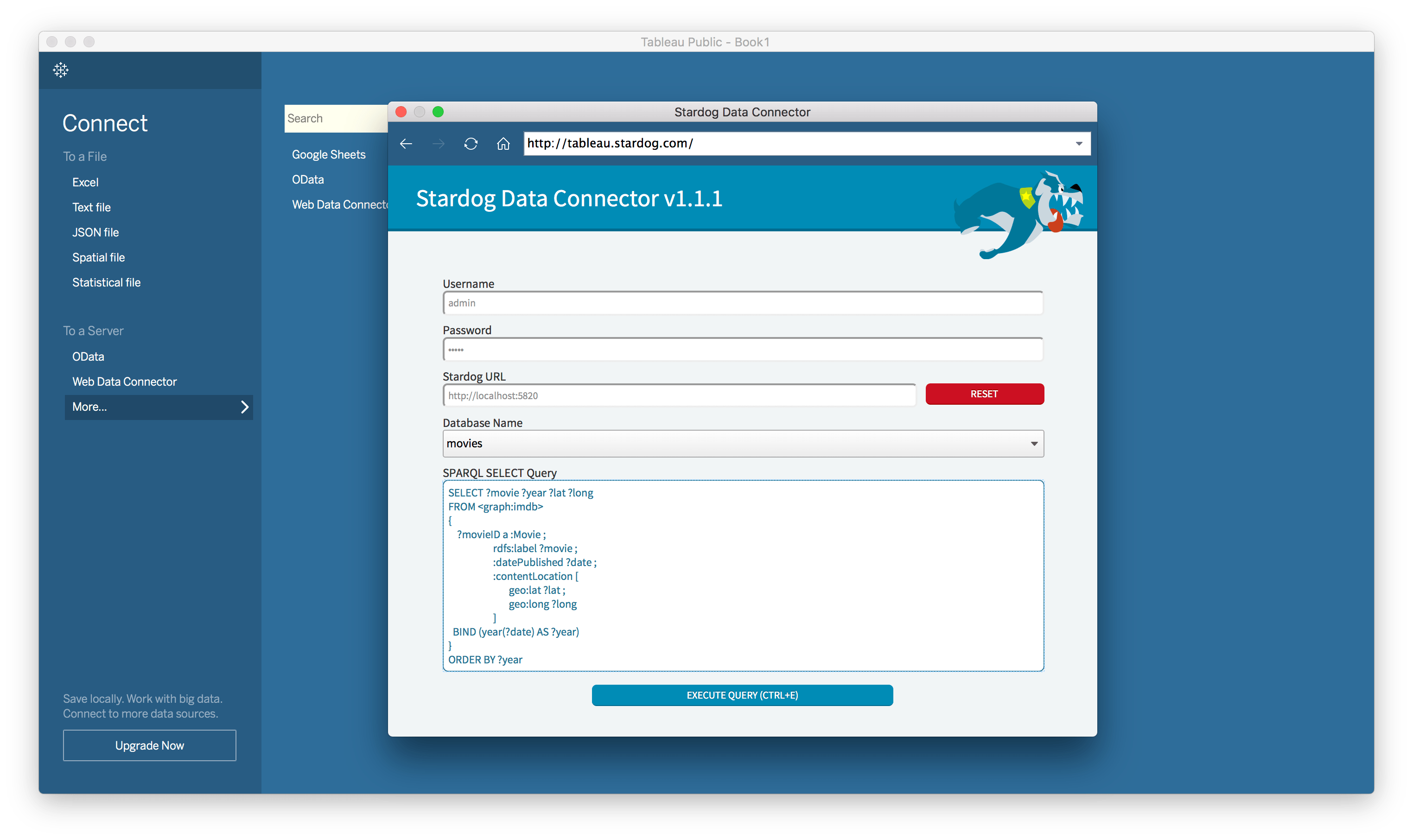Connect to a JSON file
The width and height of the screenshot is (1413, 840).
pos(95,232)
